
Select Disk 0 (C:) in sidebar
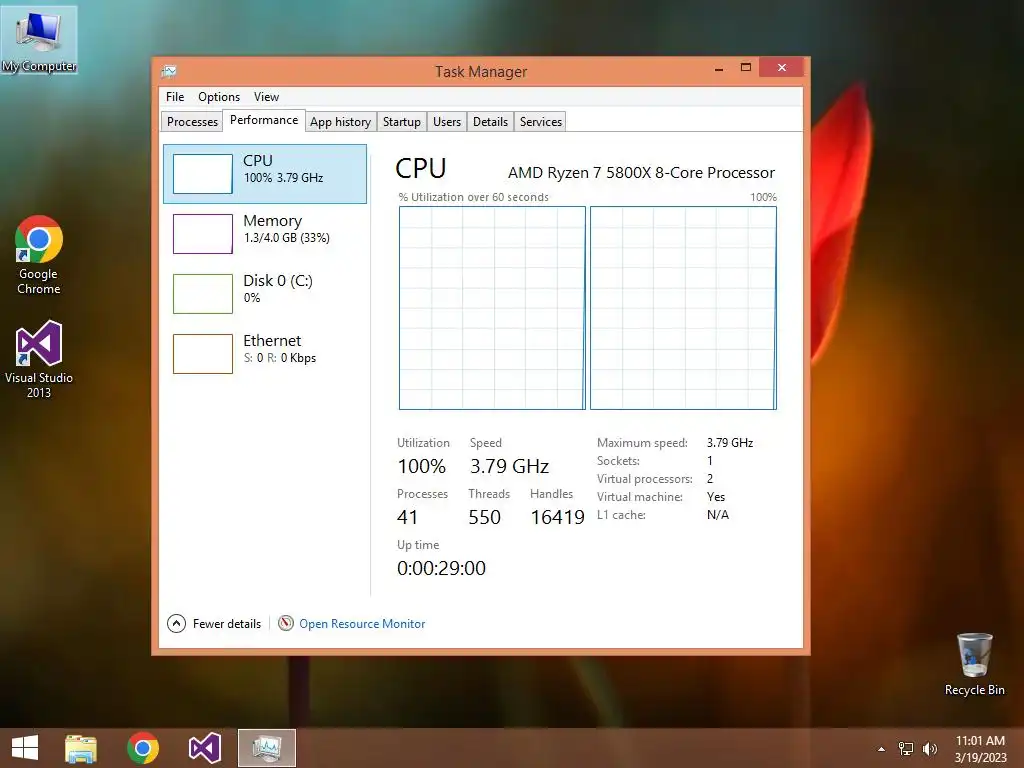265,294
